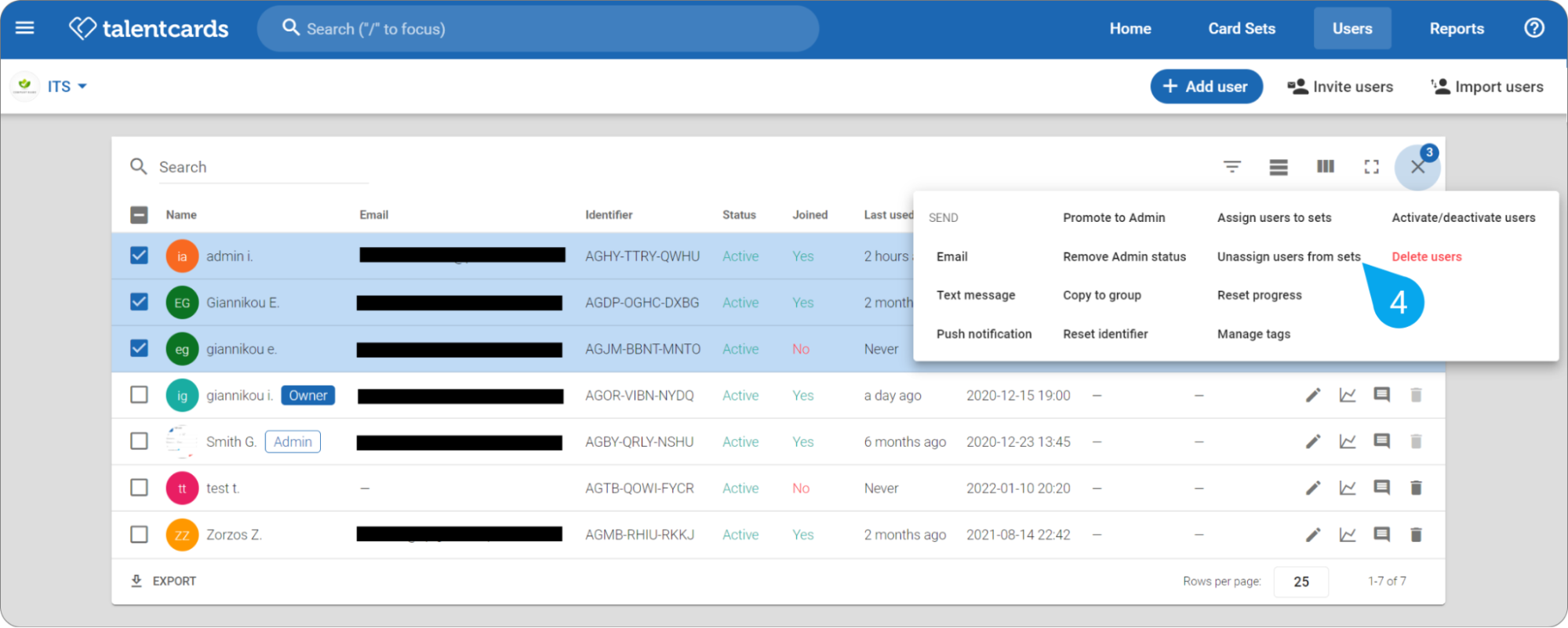Edit Zorzos Z. with pencil icon
Image resolution: width=1568 pixels, height=628 pixels.
click(x=1313, y=535)
